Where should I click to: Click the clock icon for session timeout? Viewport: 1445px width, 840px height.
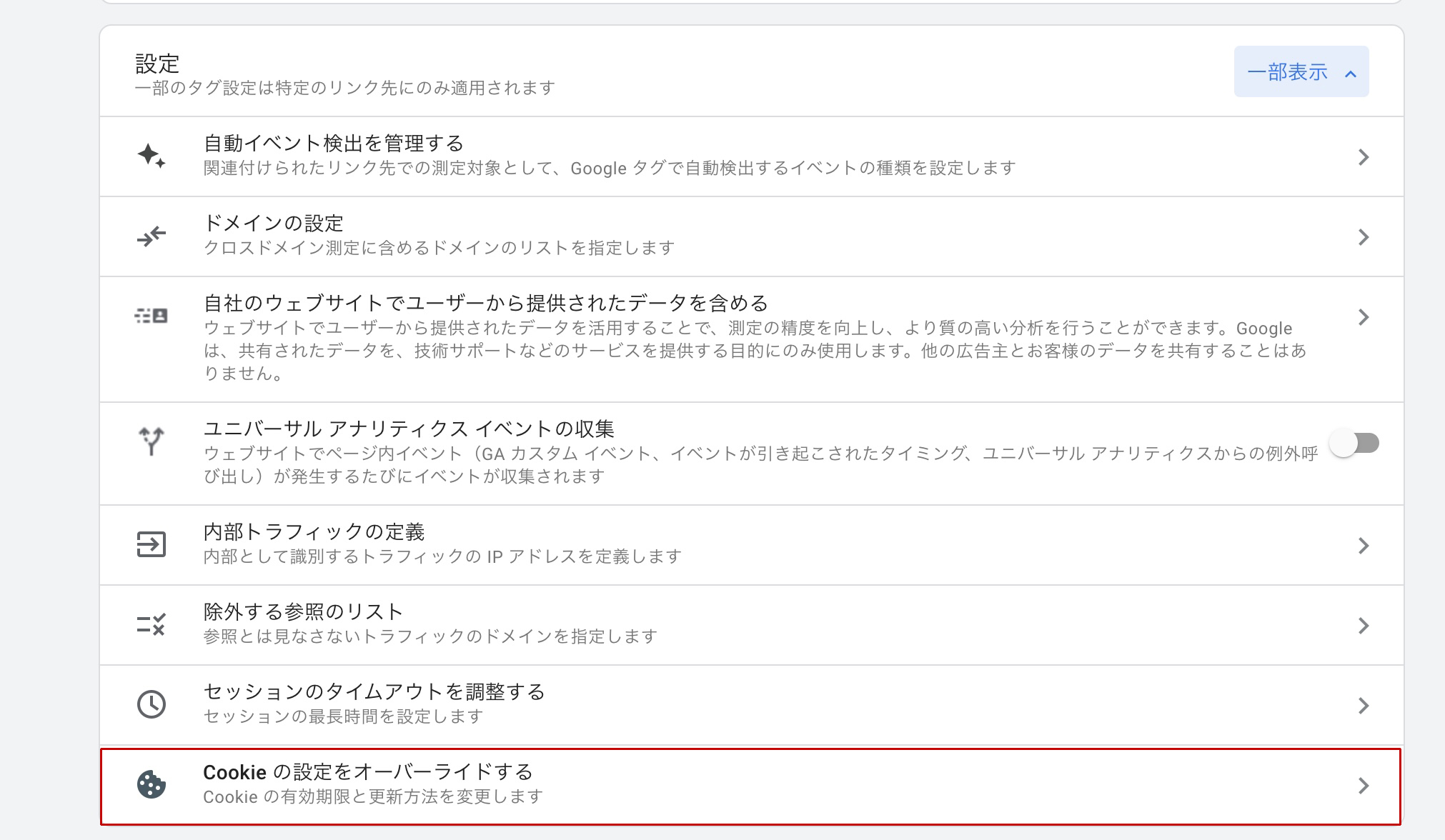152,704
